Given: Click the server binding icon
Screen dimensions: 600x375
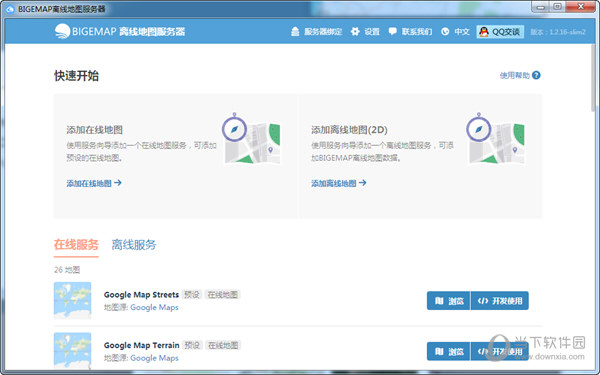Looking at the screenshot, I should tap(295, 31).
